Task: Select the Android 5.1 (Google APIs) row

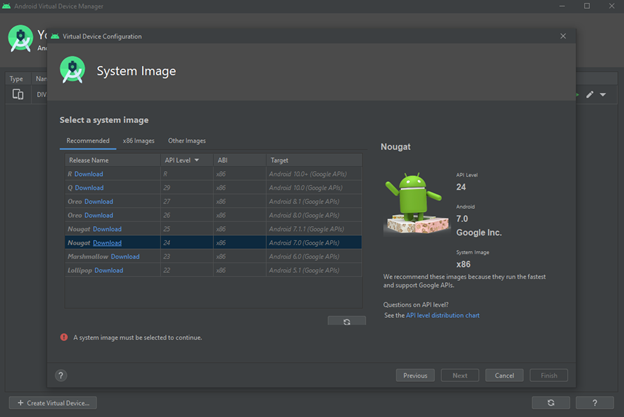Action: click(x=213, y=270)
